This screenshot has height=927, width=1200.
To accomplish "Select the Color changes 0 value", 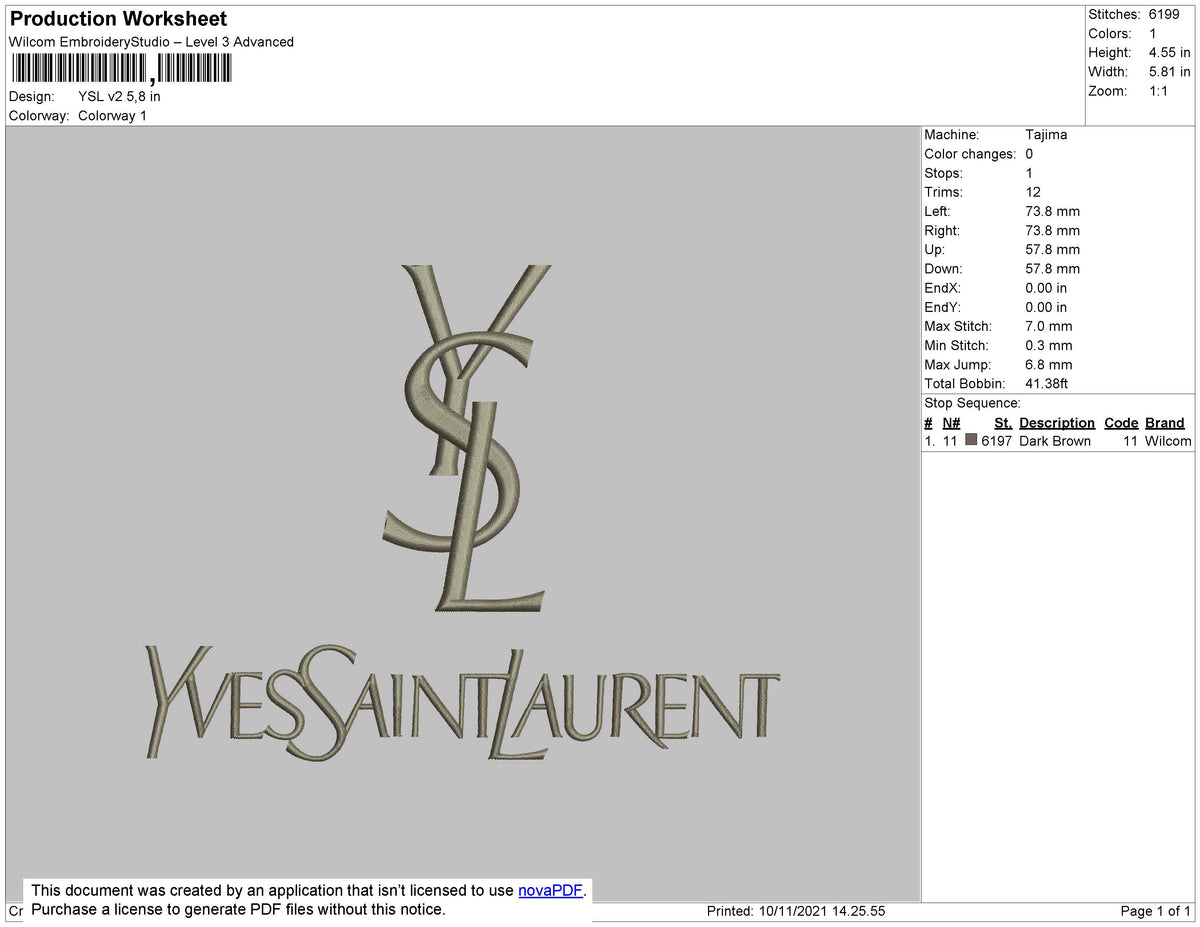I will click(1028, 153).
